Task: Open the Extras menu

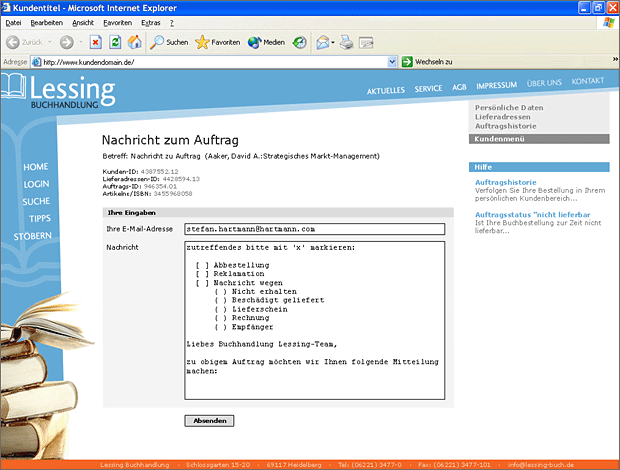Action: 151,23
